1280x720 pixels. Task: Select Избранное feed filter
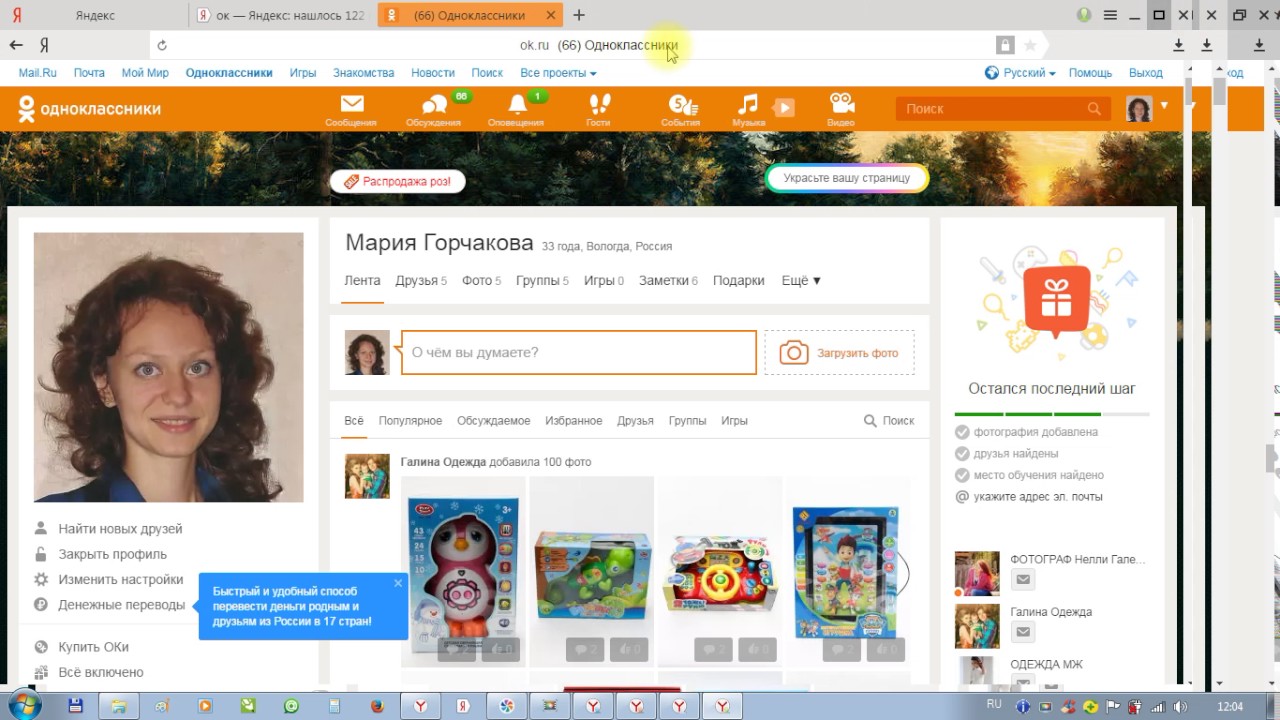[574, 421]
